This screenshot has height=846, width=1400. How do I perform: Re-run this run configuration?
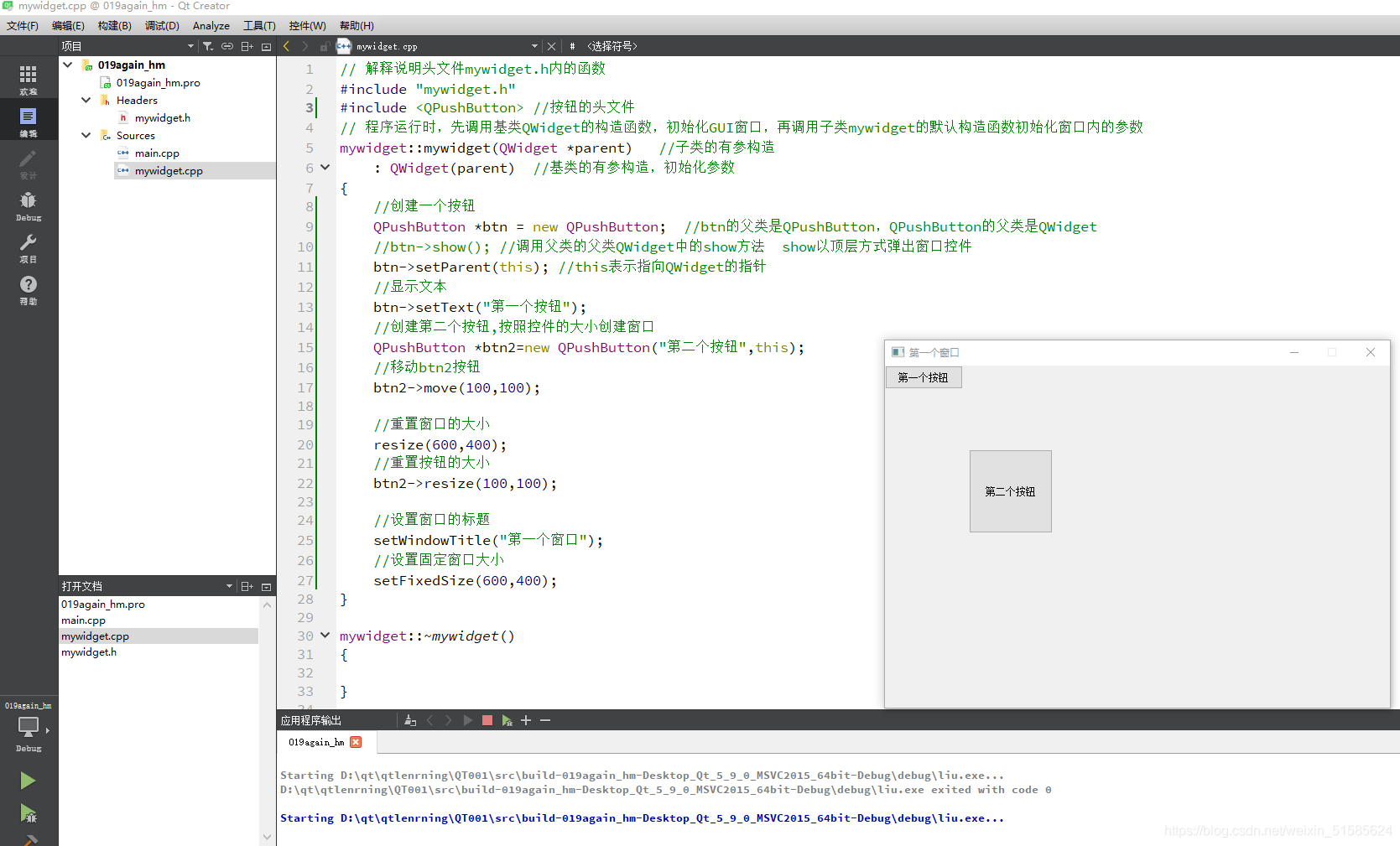(x=468, y=720)
